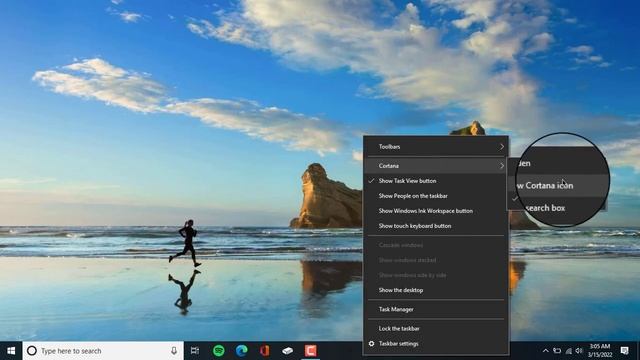Open Taskbar settings
The height and width of the screenshot is (360, 640).
tap(436, 344)
